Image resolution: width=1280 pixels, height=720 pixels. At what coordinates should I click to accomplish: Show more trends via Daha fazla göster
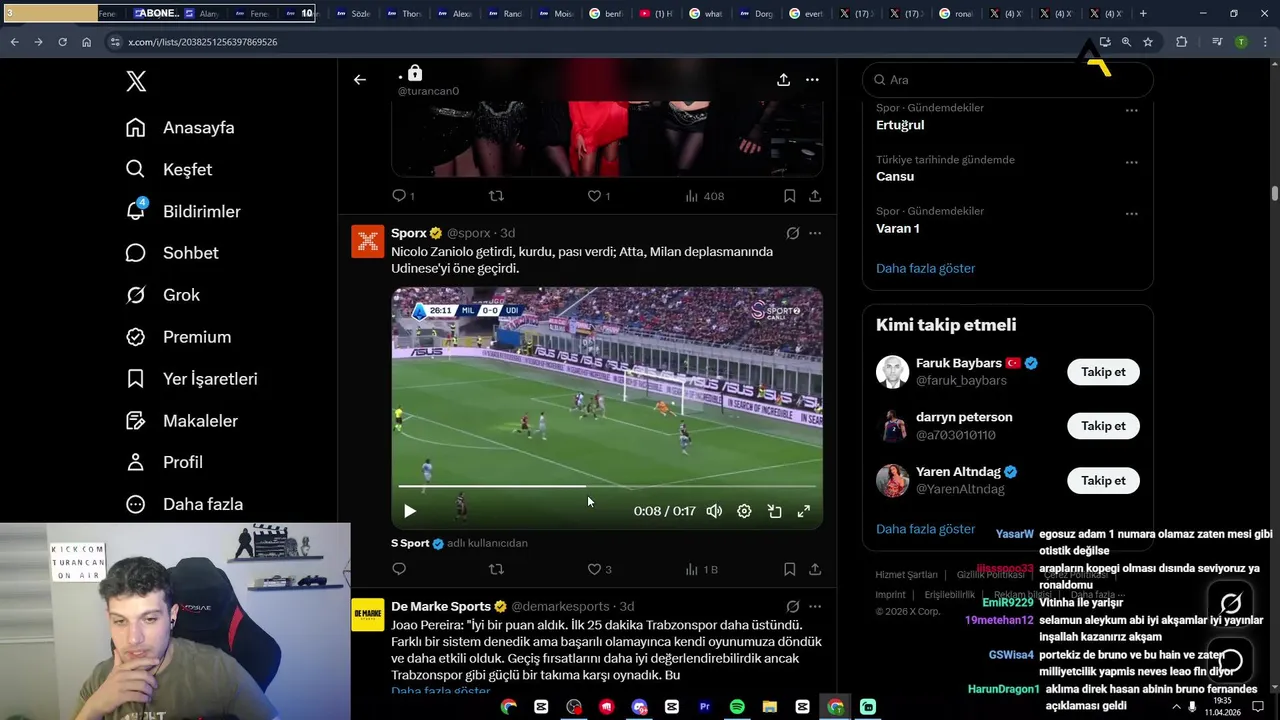click(925, 268)
